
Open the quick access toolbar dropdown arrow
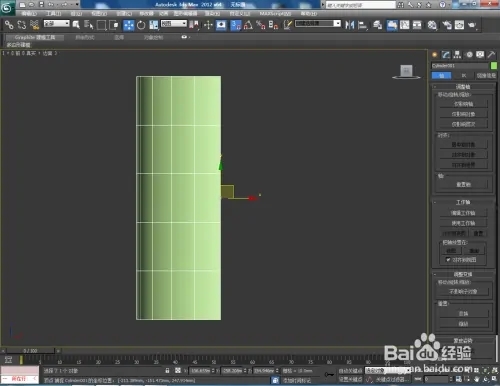tap(77, 5)
